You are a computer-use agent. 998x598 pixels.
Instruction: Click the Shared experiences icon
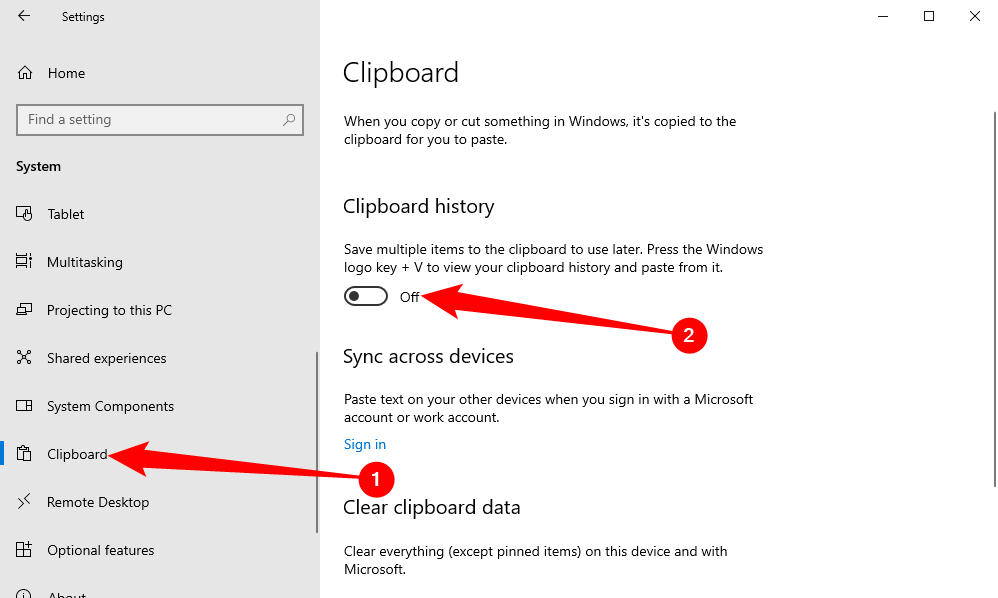[25, 358]
